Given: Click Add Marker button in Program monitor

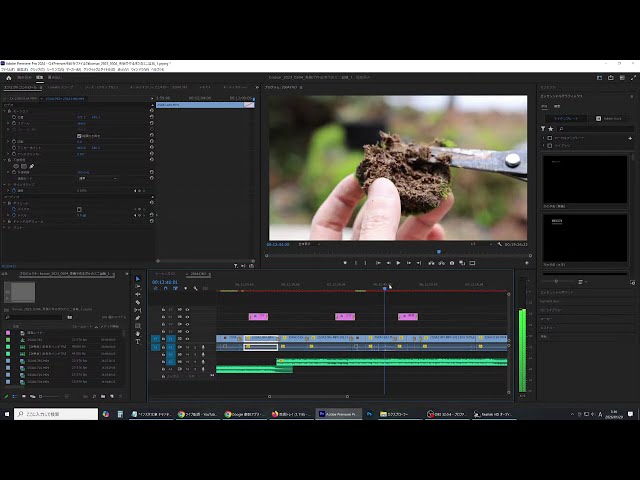Looking at the screenshot, I should tap(345, 263).
